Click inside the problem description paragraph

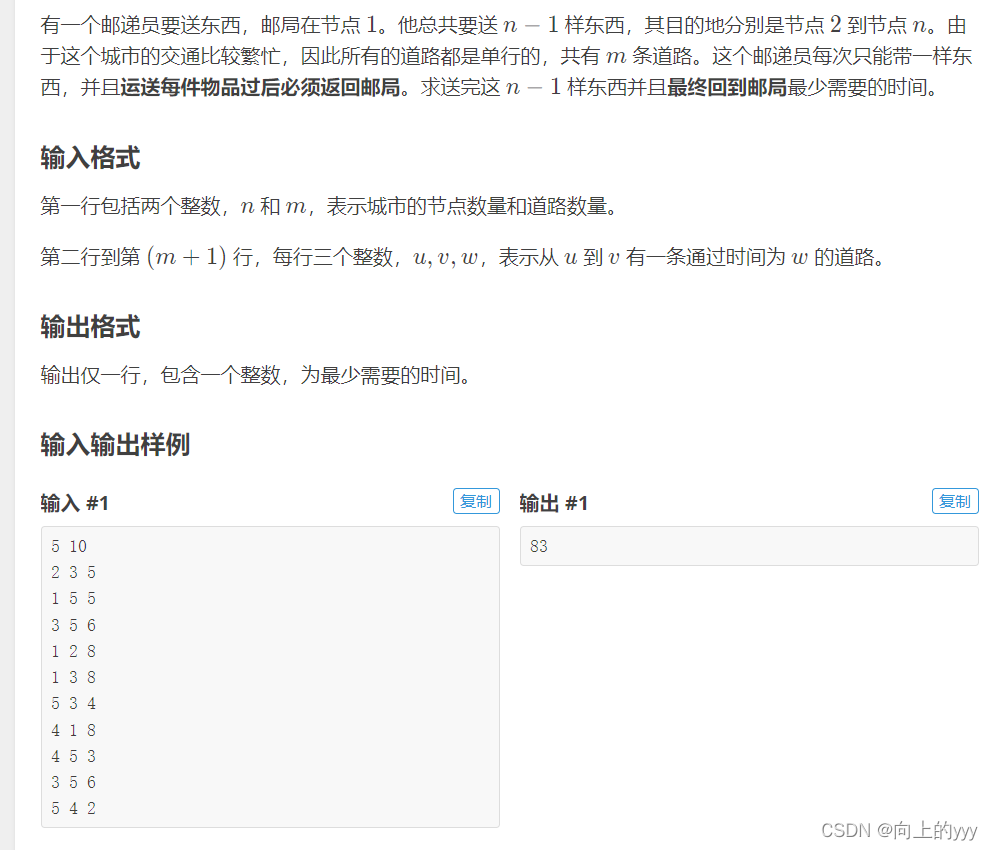point(400,60)
